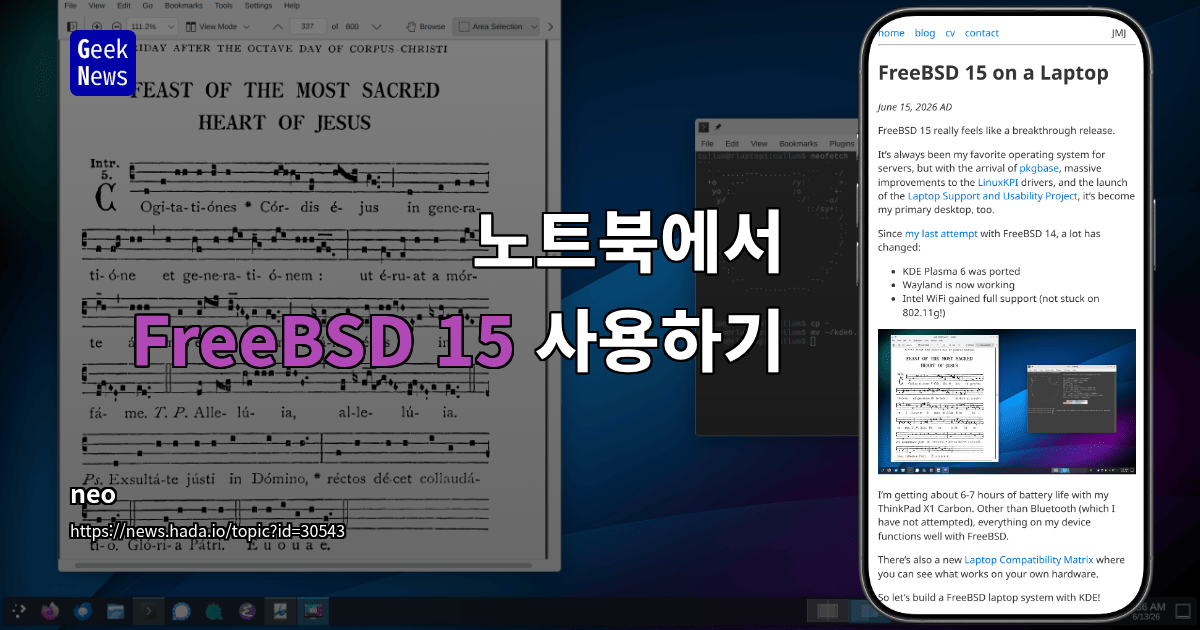Click the last highlighted taskbar app icon
Screen dimensions: 1200x630
(313, 609)
